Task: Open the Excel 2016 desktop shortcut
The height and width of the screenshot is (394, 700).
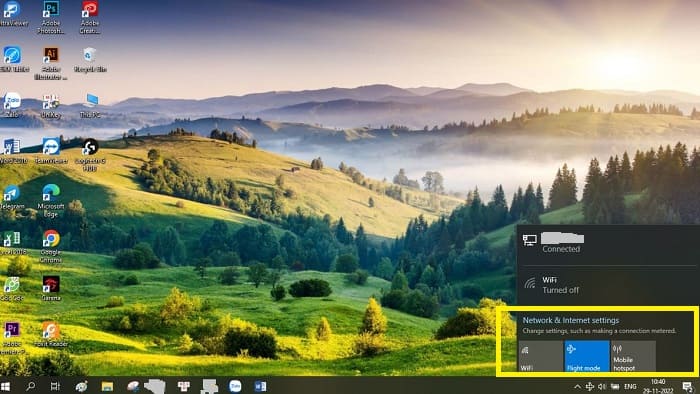Action: point(12,243)
